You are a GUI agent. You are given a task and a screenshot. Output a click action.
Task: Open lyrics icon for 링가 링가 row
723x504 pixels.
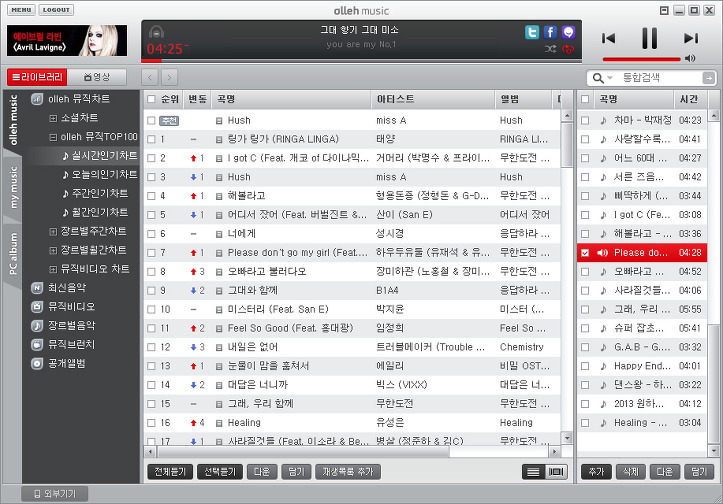[x=219, y=139]
